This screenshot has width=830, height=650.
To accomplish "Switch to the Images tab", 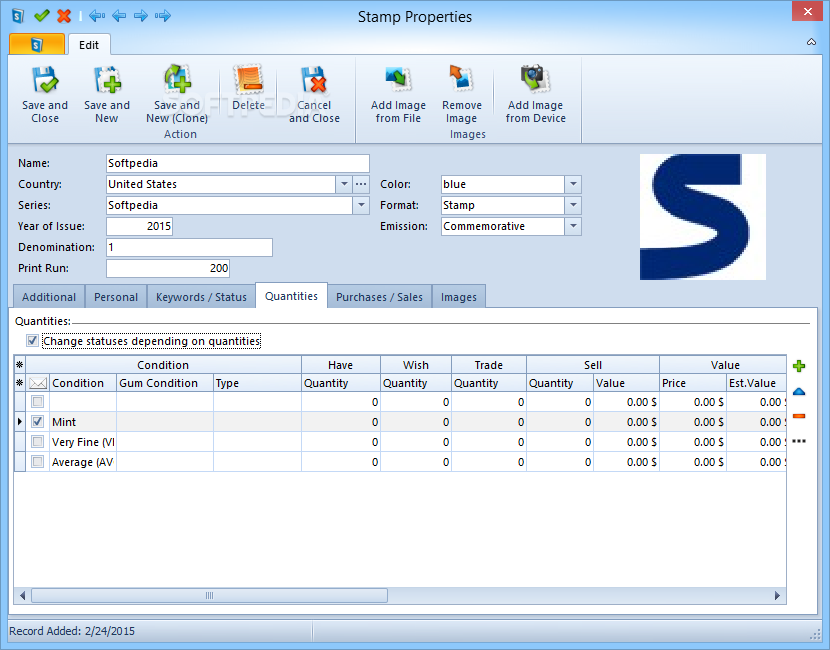I will point(459,297).
